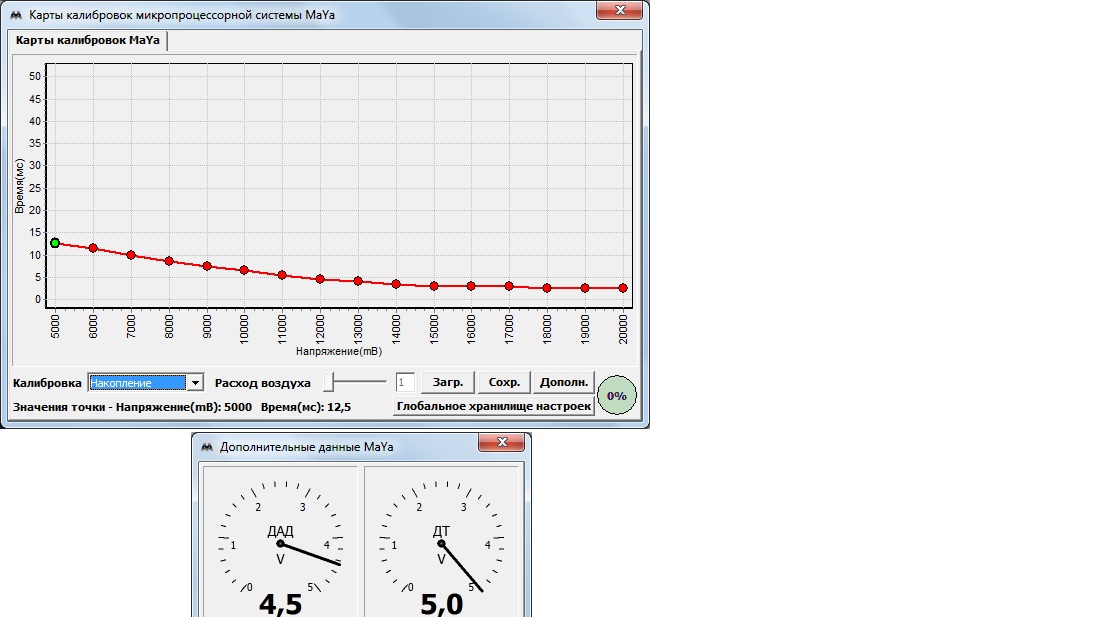Click the icon in Дополнительные данные title bar
Screen dimensions: 1100x617
[207, 447]
